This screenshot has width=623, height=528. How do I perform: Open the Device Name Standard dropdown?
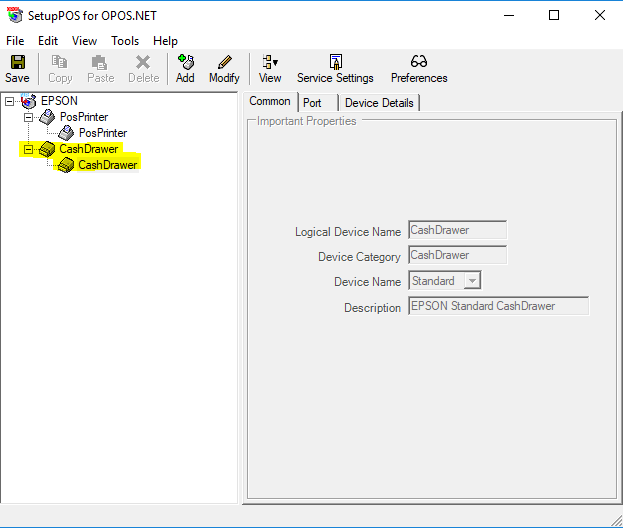[x=472, y=281]
